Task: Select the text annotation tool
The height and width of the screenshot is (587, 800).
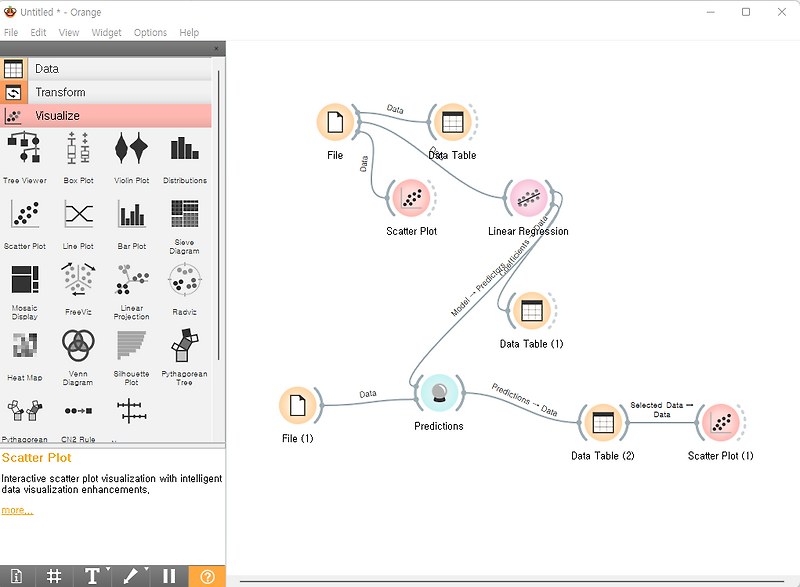Action: (x=92, y=576)
